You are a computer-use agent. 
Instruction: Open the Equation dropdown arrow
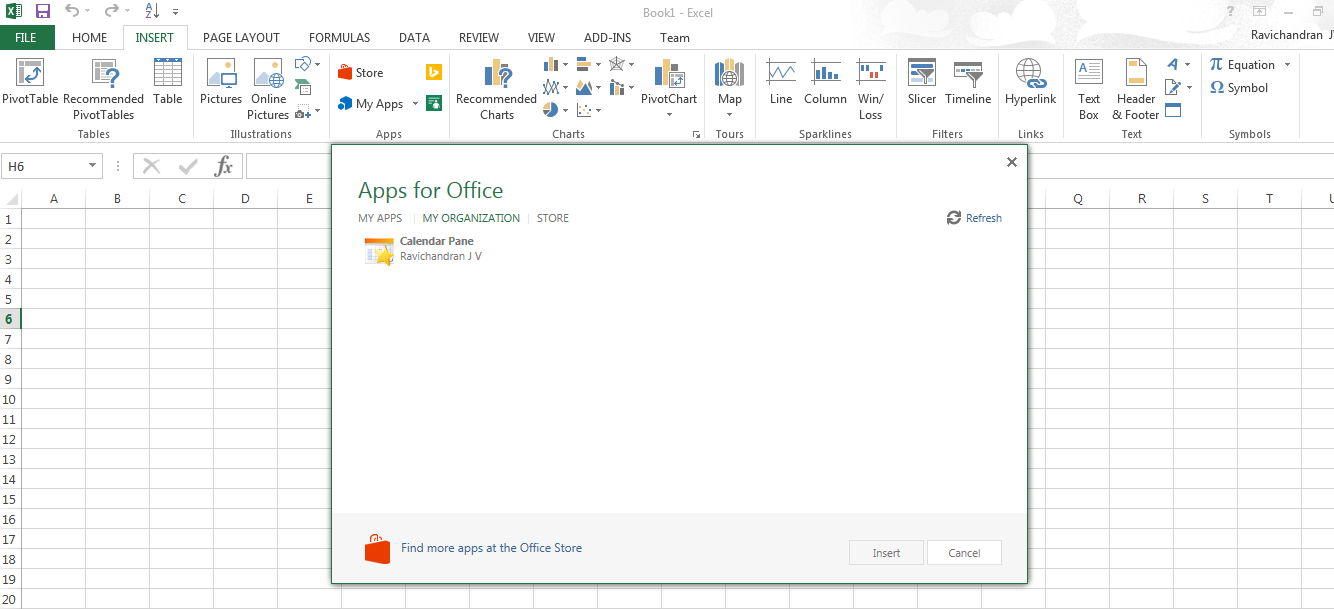point(1287,65)
